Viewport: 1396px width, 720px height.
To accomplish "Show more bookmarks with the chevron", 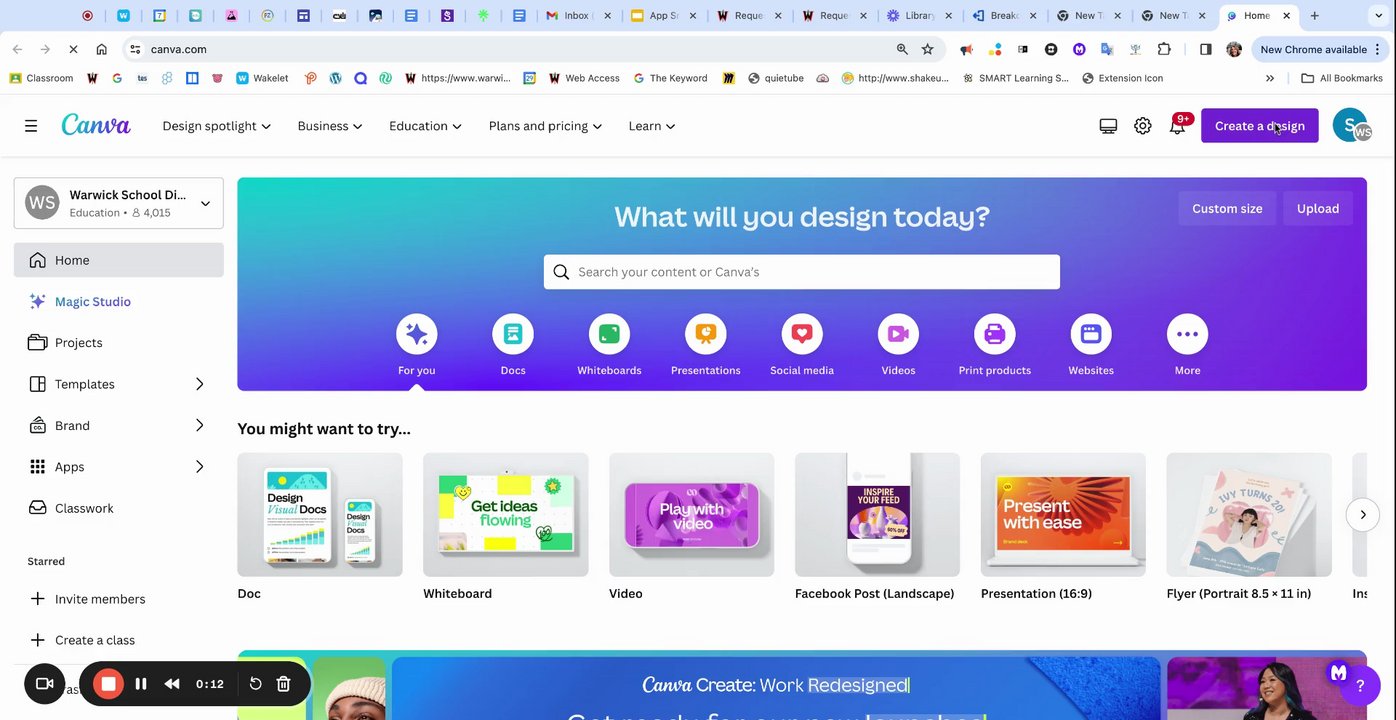I will pos(1270,78).
